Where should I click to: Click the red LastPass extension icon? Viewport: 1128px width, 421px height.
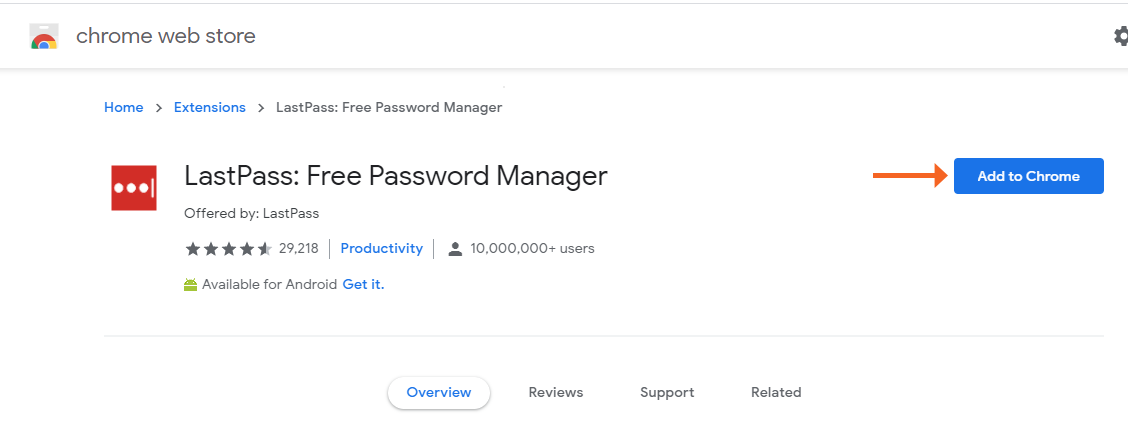(x=134, y=187)
